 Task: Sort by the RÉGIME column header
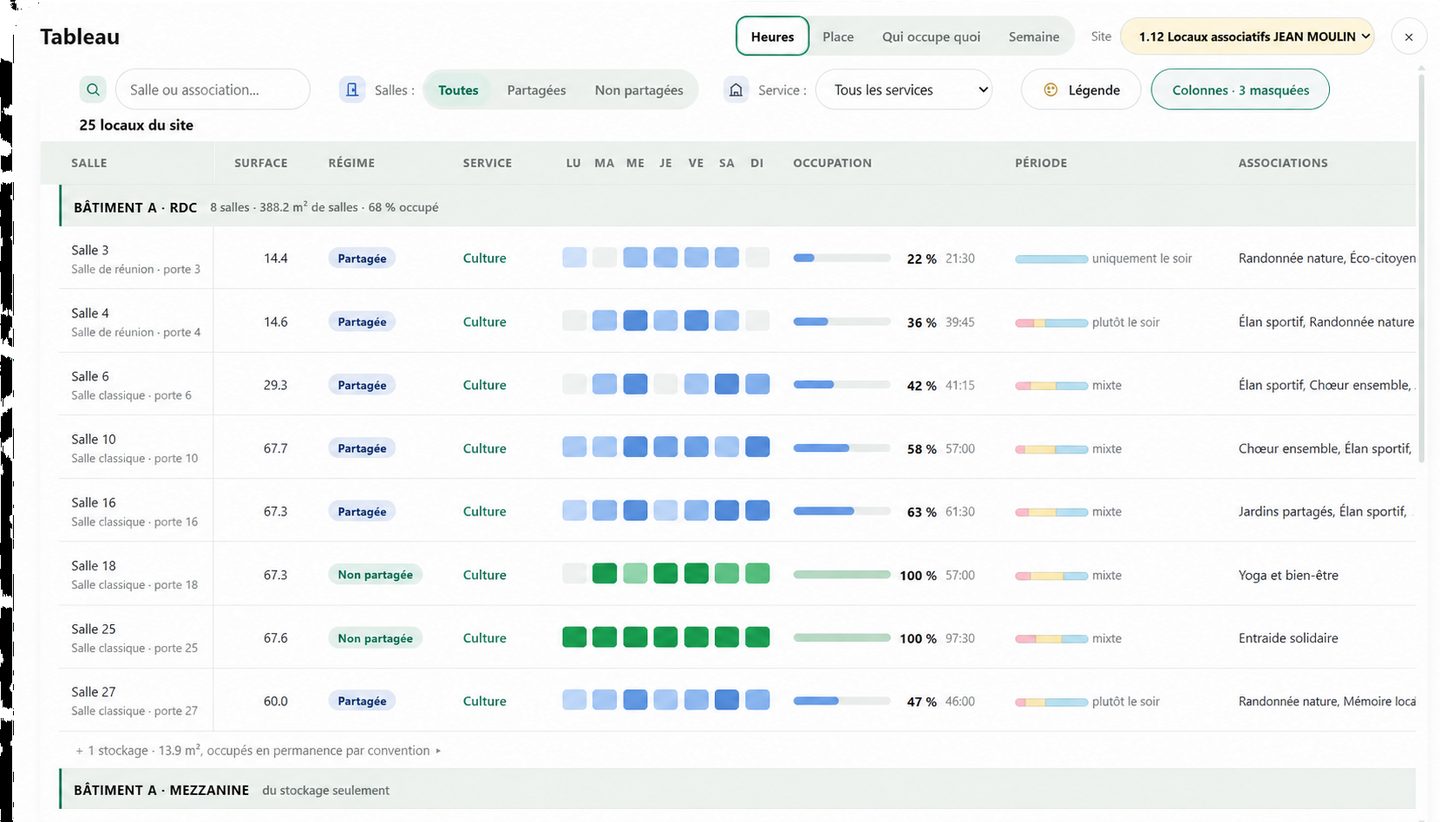352,163
